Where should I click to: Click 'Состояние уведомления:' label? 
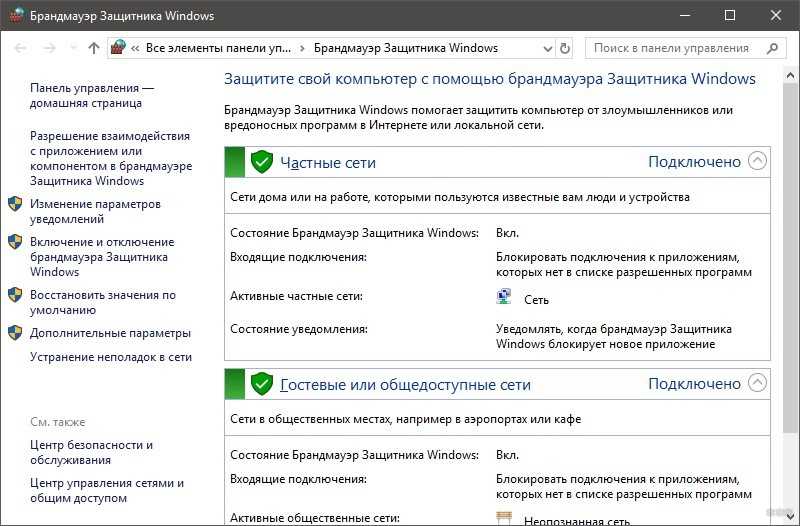tap(299, 329)
